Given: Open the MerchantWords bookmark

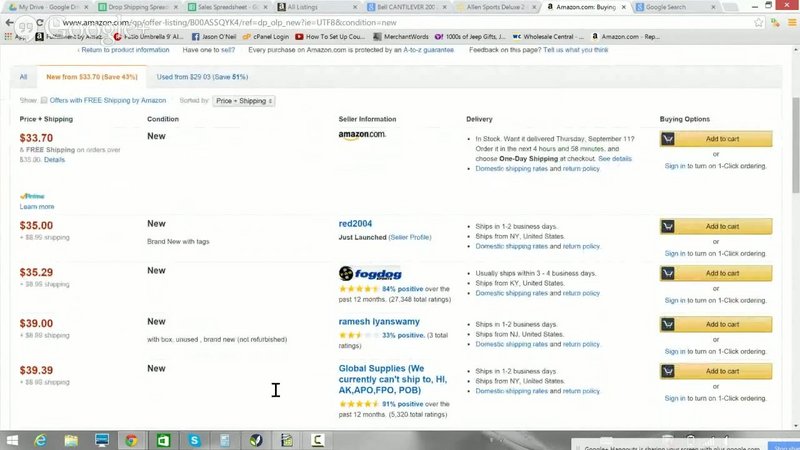Looking at the screenshot, I should 401,37.
